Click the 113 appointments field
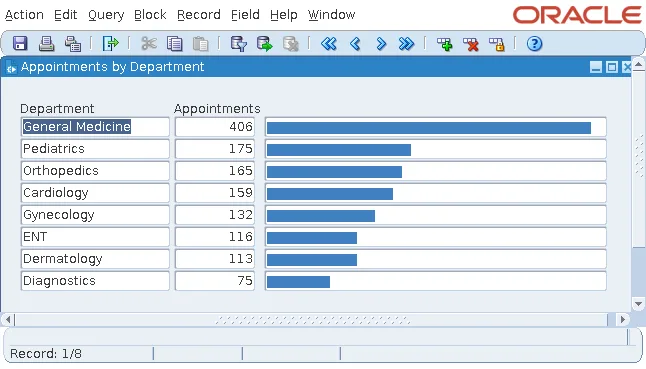 tap(215, 259)
